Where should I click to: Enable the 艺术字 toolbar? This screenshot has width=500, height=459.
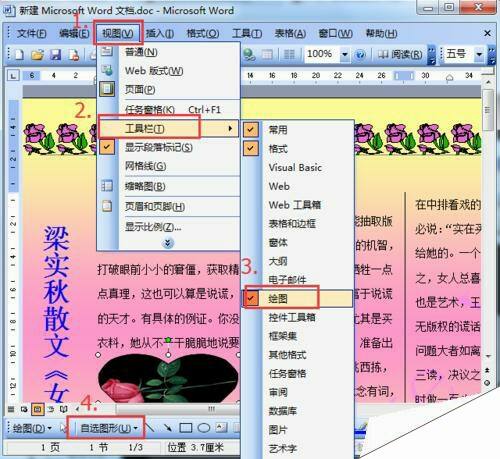(283, 448)
